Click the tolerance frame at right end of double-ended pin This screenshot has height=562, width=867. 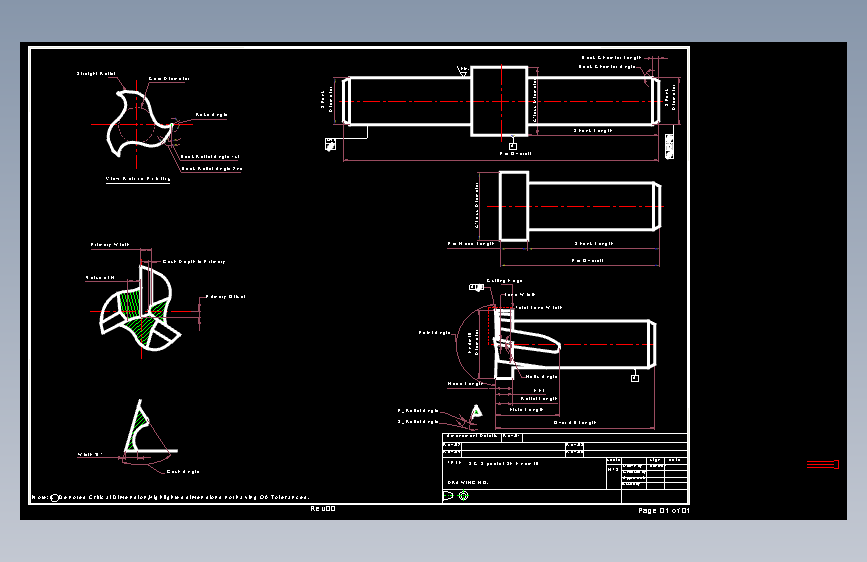pos(669,146)
